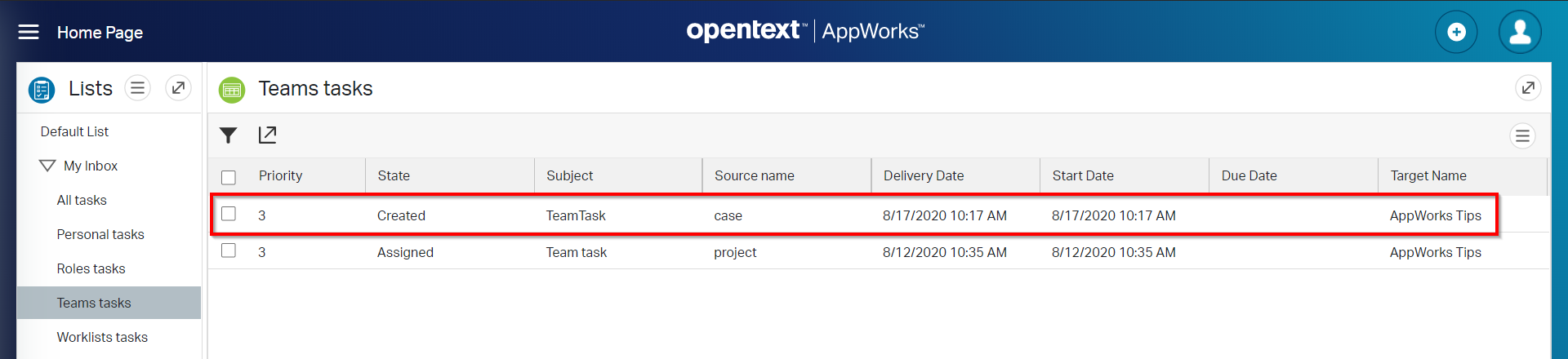Click the plus create-new button in header
Image resolution: width=1568 pixels, height=359 pixels.
click(x=1456, y=32)
